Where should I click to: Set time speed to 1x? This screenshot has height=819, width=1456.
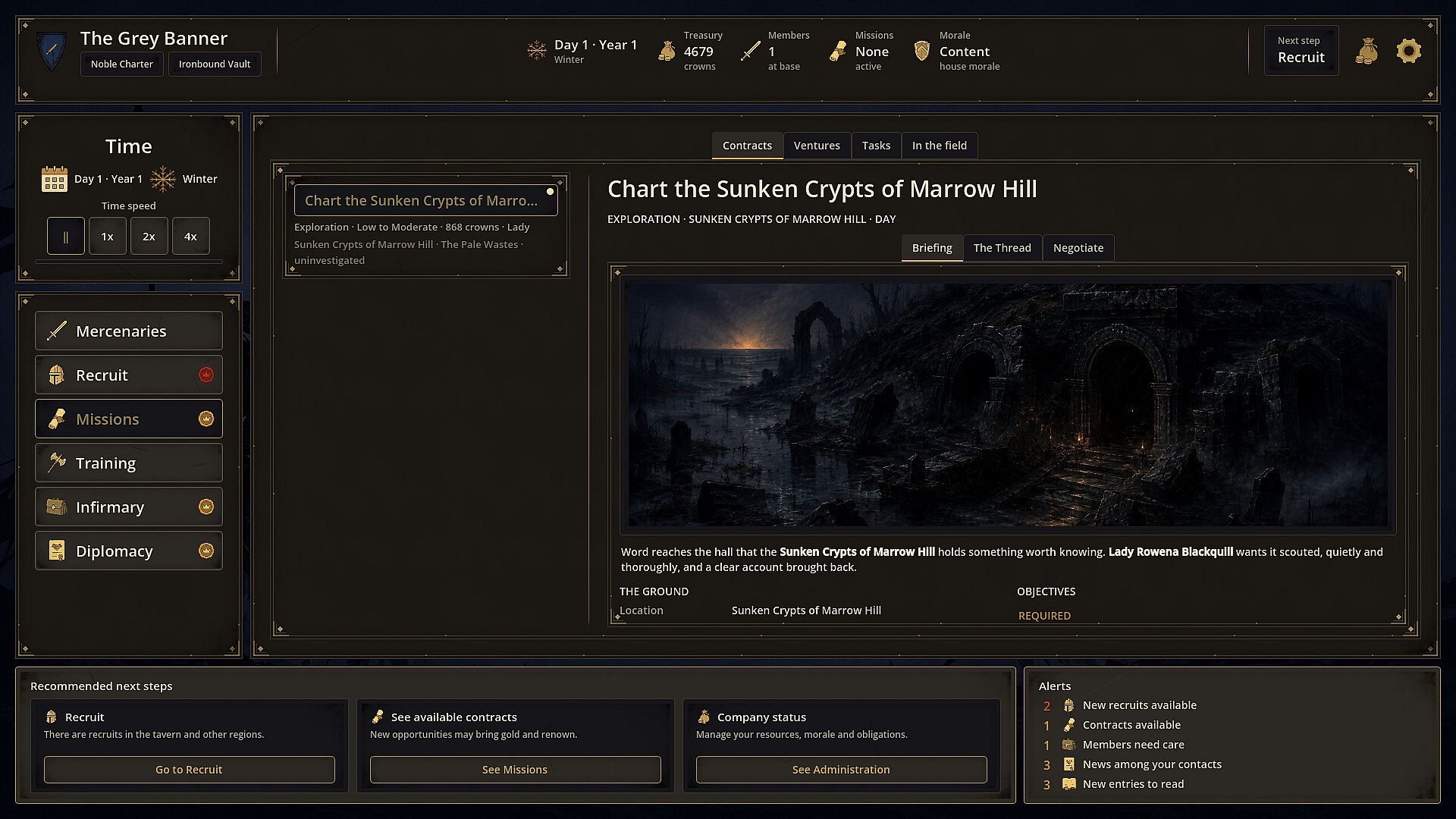pos(108,236)
